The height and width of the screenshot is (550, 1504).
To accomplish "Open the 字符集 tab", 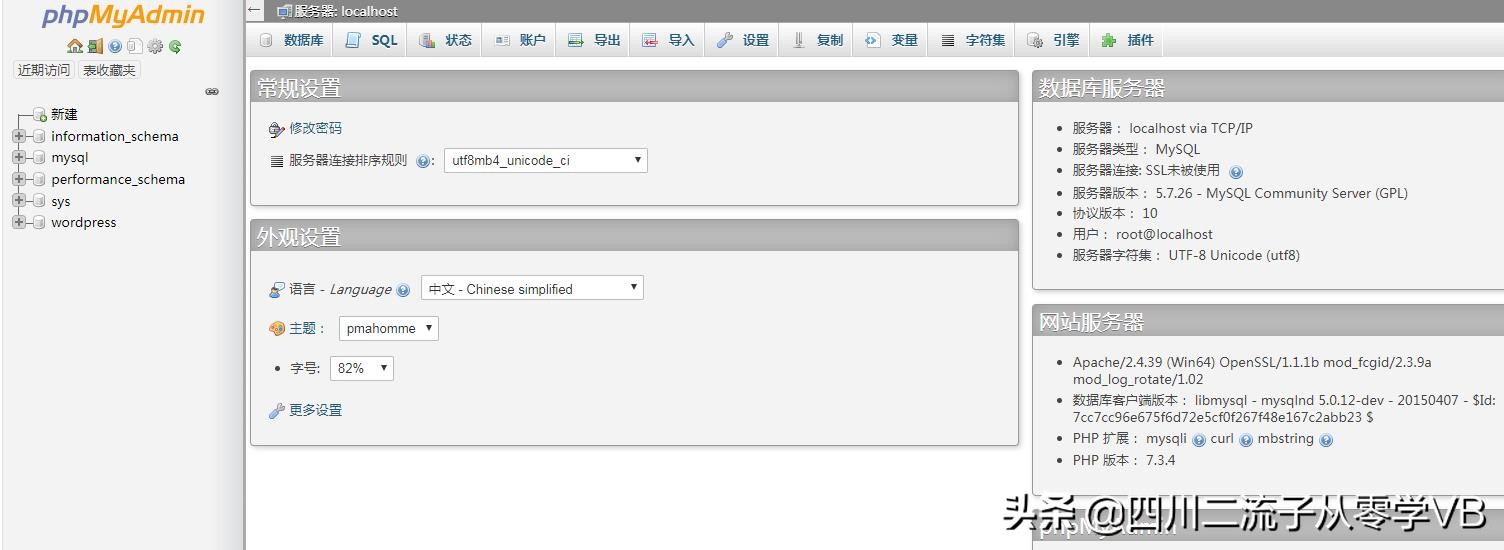I will pyautogui.click(x=973, y=40).
